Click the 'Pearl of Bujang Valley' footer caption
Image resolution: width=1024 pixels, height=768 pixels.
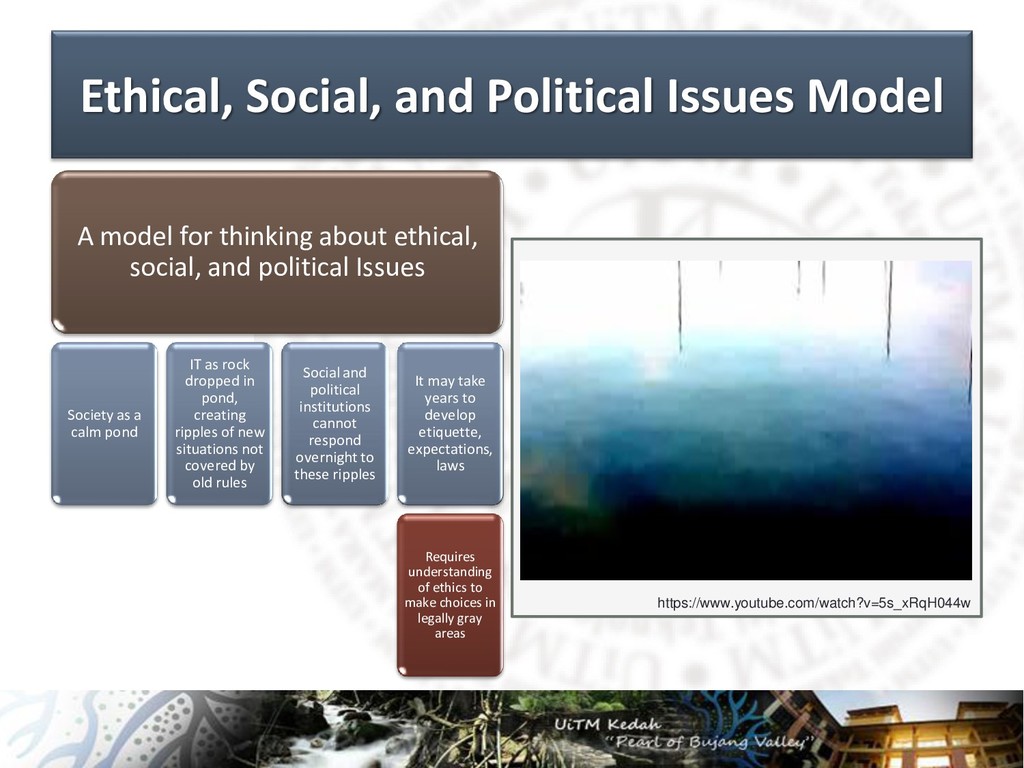tap(713, 742)
